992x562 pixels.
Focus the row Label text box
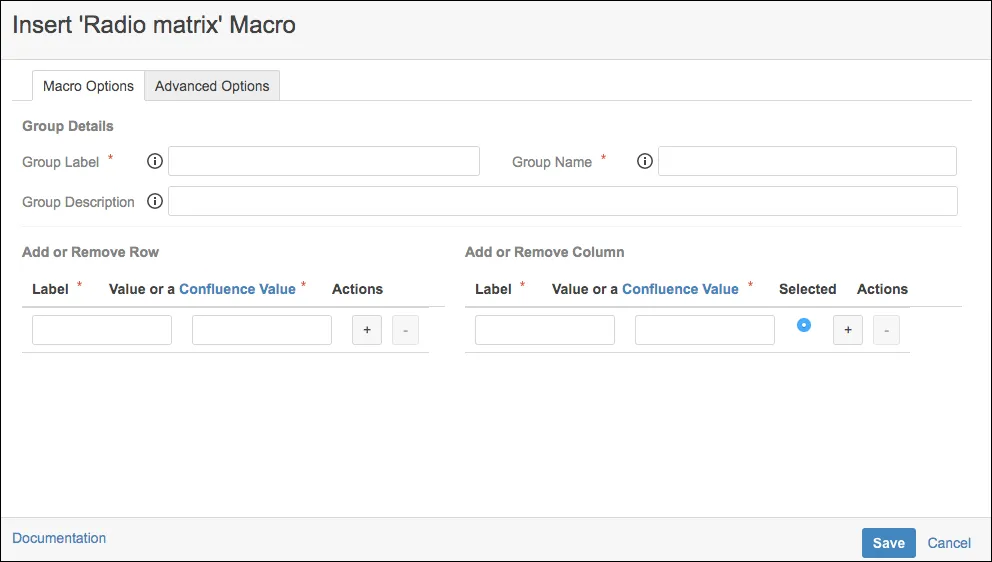tap(102, 330)
